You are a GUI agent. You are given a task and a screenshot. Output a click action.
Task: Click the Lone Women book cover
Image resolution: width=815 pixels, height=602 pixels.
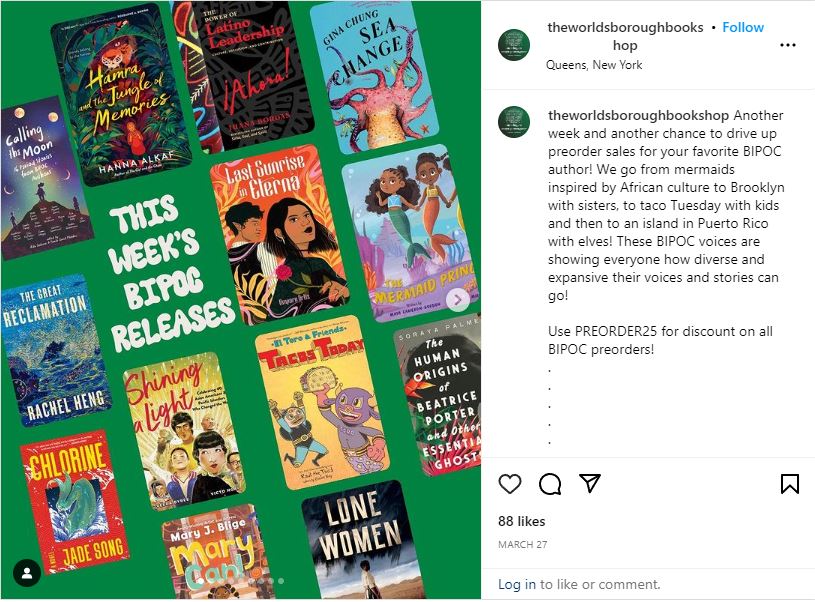pyautogui.click(x=362, y=540)
